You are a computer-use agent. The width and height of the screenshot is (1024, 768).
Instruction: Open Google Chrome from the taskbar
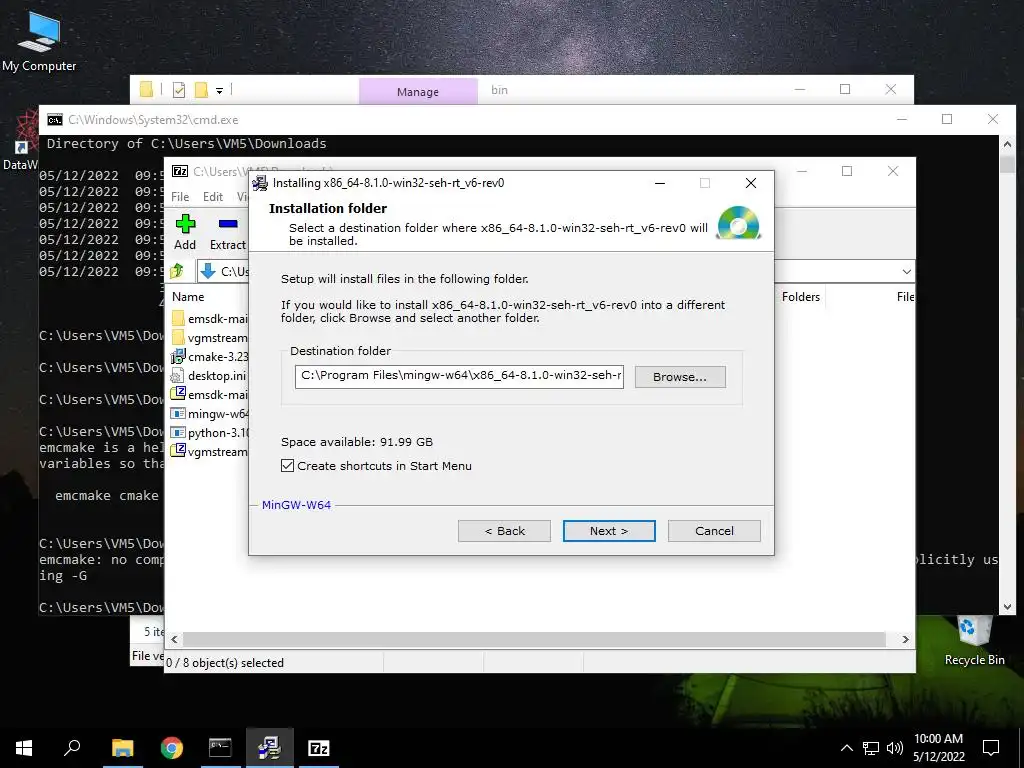tap(172, 748)
